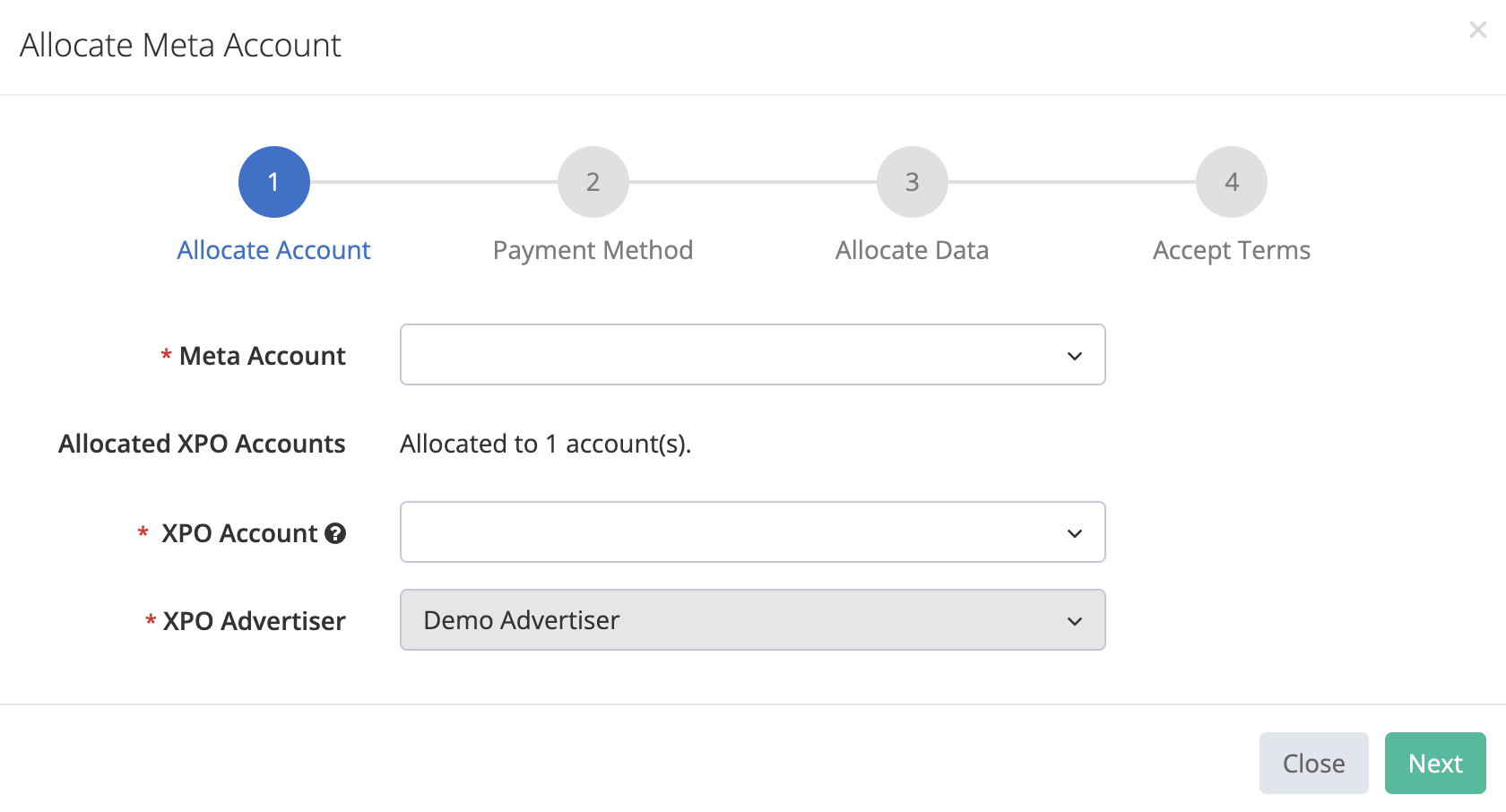
Task: Click step 2 Payment Method circle
Action: pos(593,181)
